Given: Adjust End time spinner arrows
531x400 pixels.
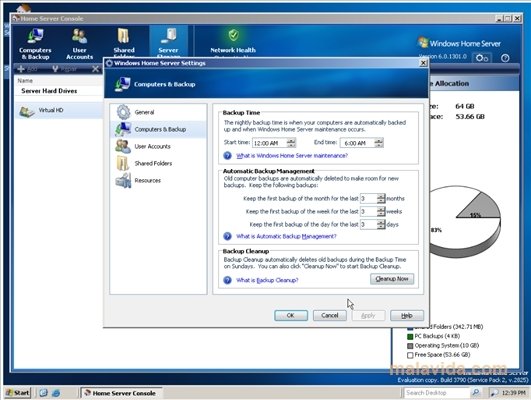Looking at the screenshot, I should (379, 143).
